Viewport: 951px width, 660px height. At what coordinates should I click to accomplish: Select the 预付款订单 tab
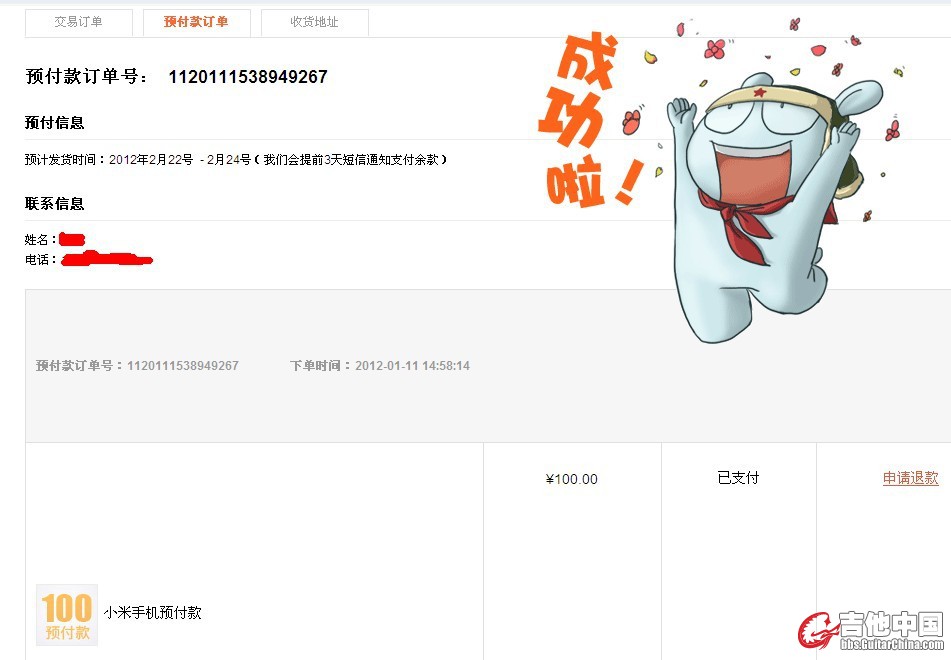pyautogui.click(x=197, y=22)
